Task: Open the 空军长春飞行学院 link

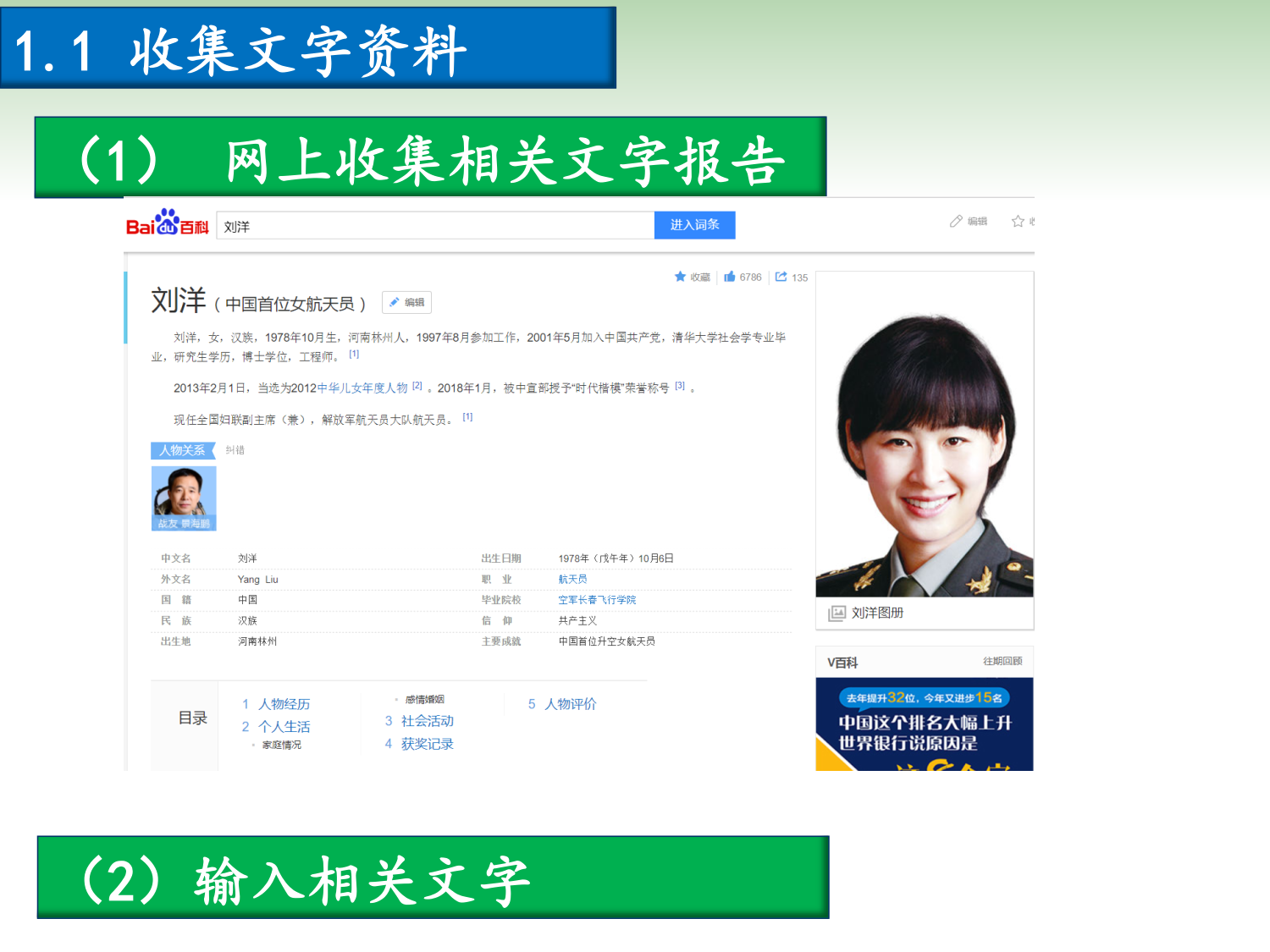Action: [x=597, y=600]
